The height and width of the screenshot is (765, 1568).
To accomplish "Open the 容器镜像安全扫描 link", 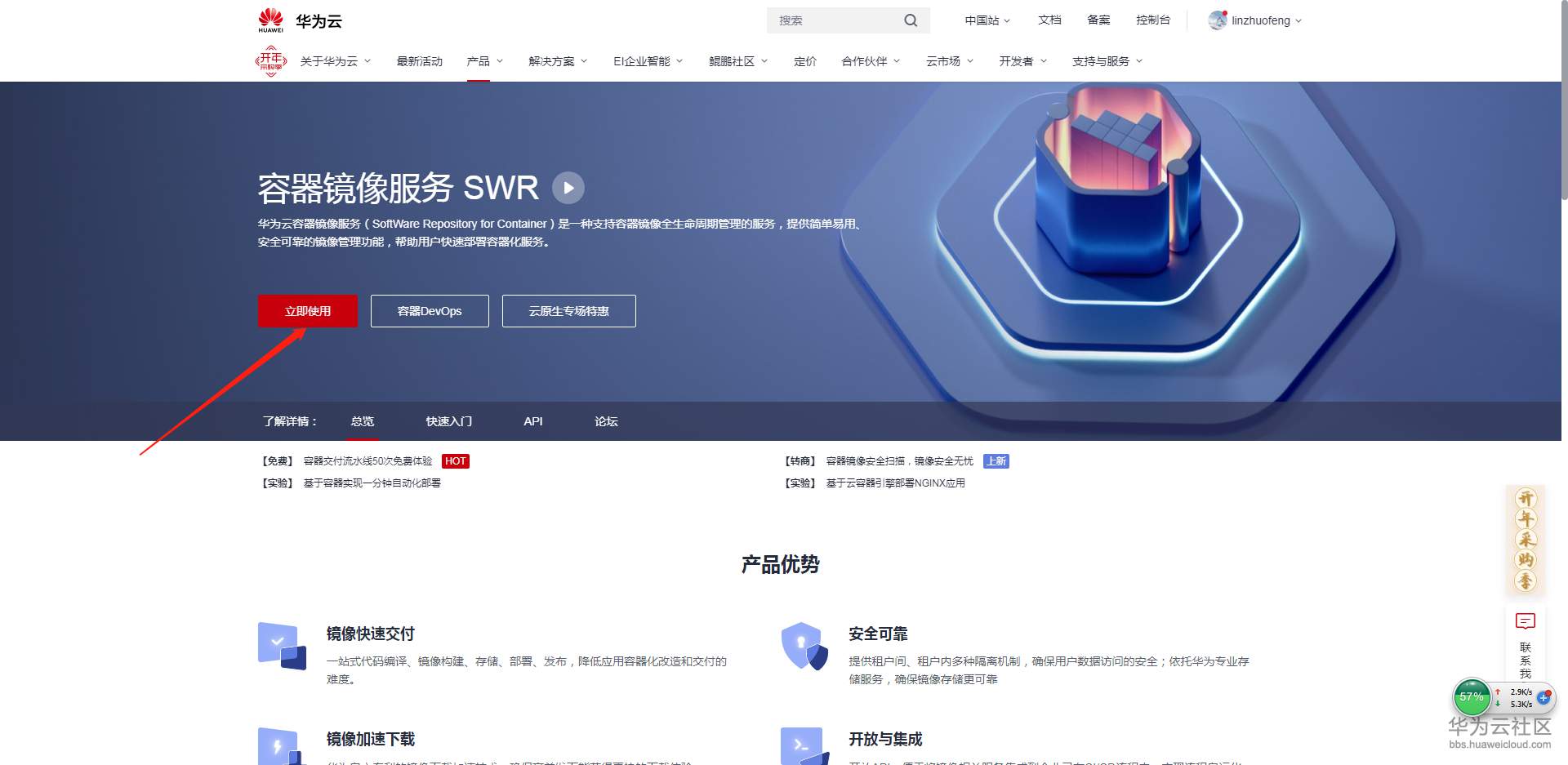I will (900, 461).
